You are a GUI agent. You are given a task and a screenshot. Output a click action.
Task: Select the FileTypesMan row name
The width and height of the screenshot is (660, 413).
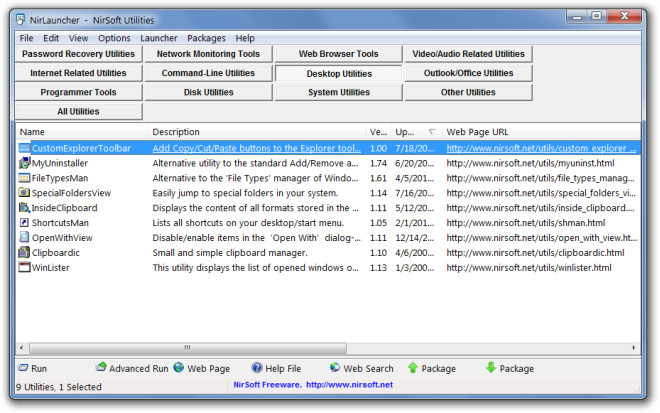point(60,179)
